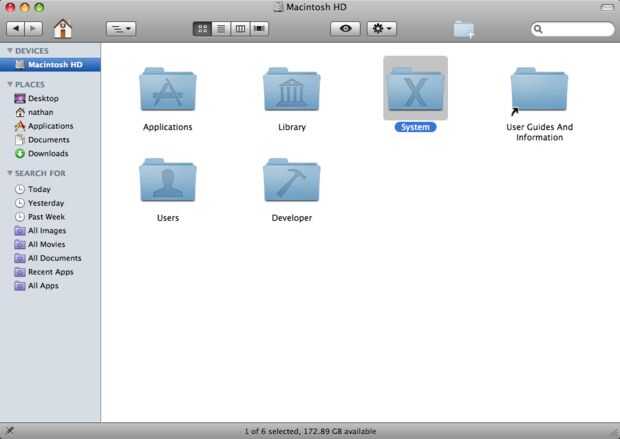Switch to column view
Image resolution: width=620 pixels, height=439 pixels.
point(240,28)
